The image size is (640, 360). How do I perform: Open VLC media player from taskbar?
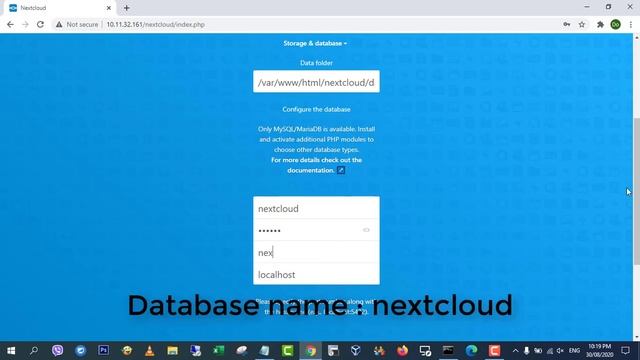(x=150, y=350)
